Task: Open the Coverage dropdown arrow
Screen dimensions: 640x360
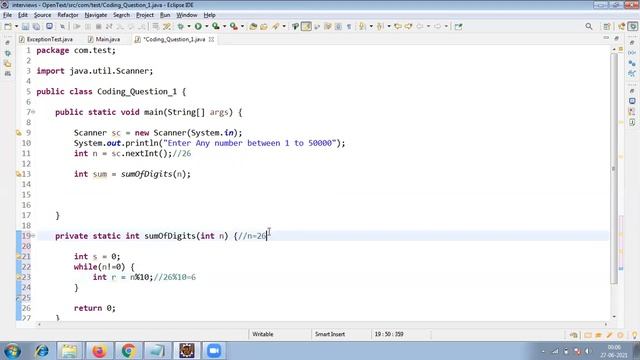Action: click(224, 27)
